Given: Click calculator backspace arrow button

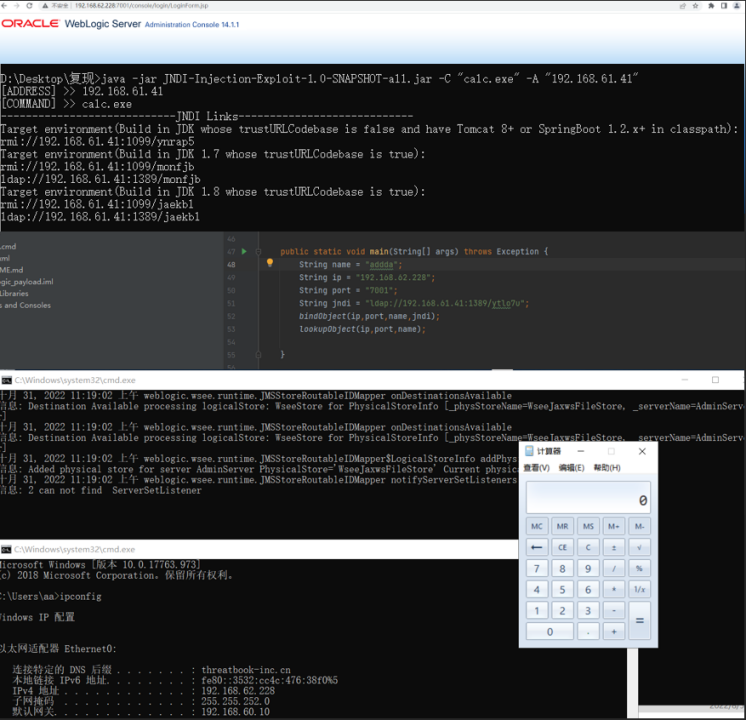Looking at the screenshot, I should (537, 547).
